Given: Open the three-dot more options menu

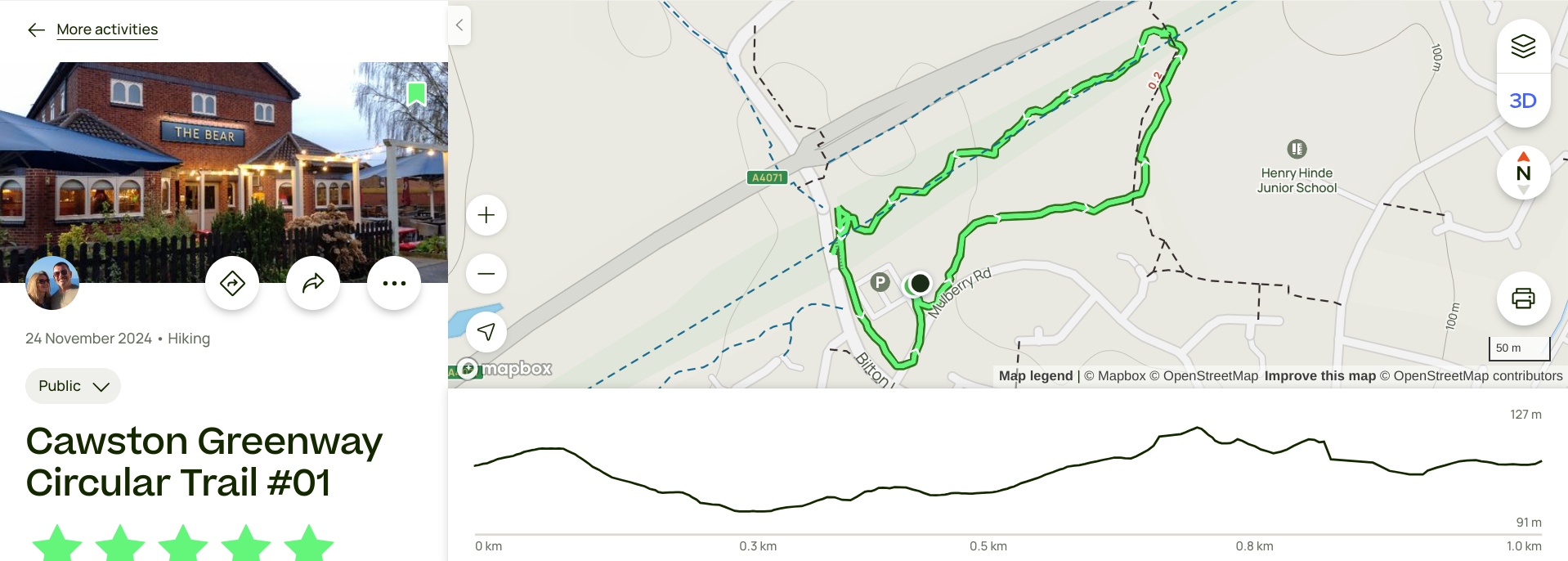Looking at the screenshot, I should click(394, 283).
